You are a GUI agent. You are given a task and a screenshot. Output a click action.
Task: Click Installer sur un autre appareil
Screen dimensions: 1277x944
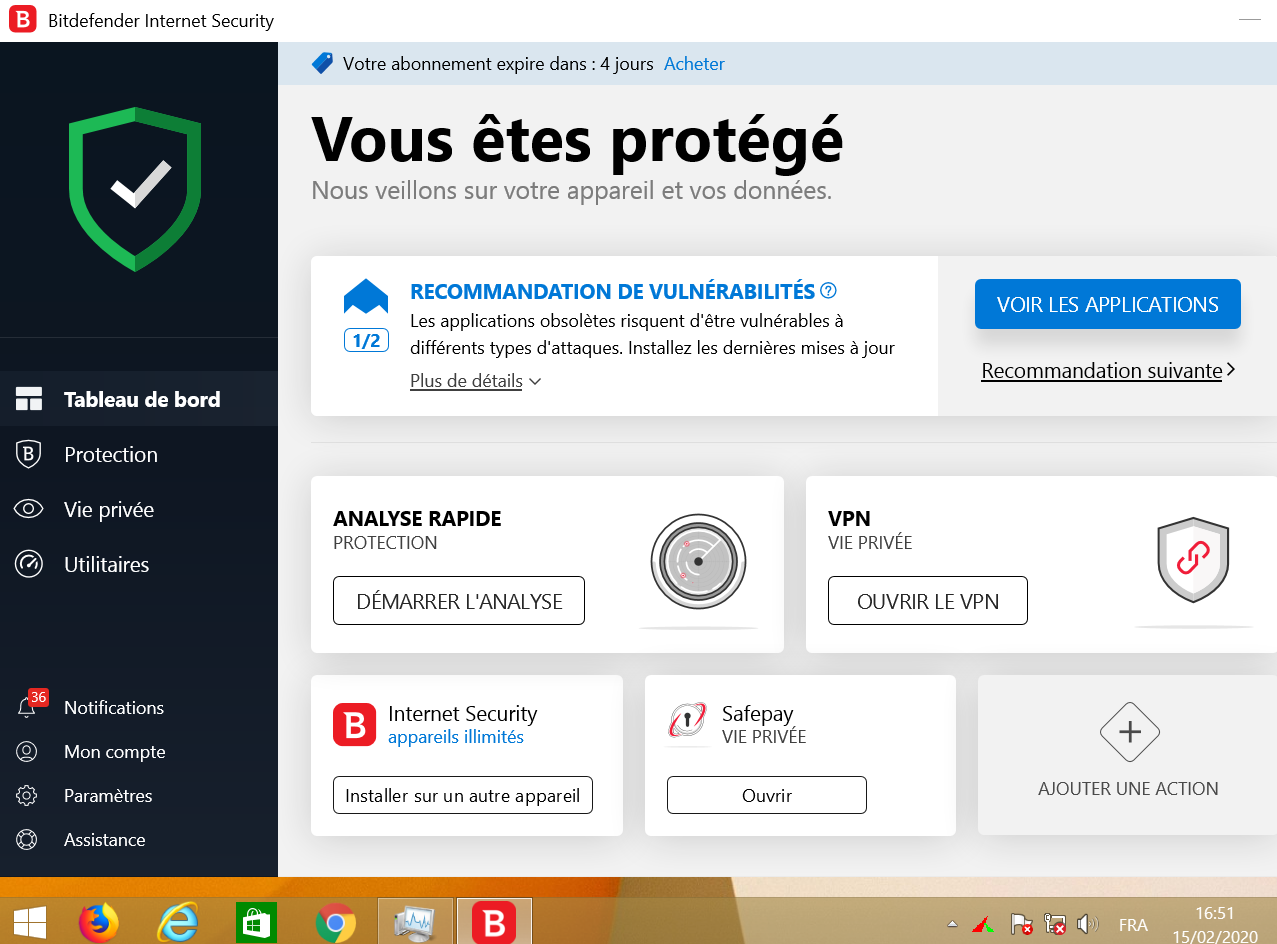tap(463, 796)
